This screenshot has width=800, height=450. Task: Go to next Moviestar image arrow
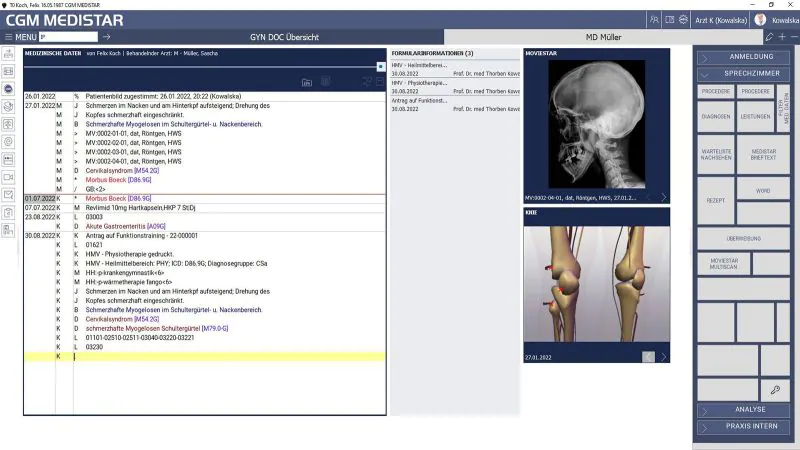tap(664, 197)
